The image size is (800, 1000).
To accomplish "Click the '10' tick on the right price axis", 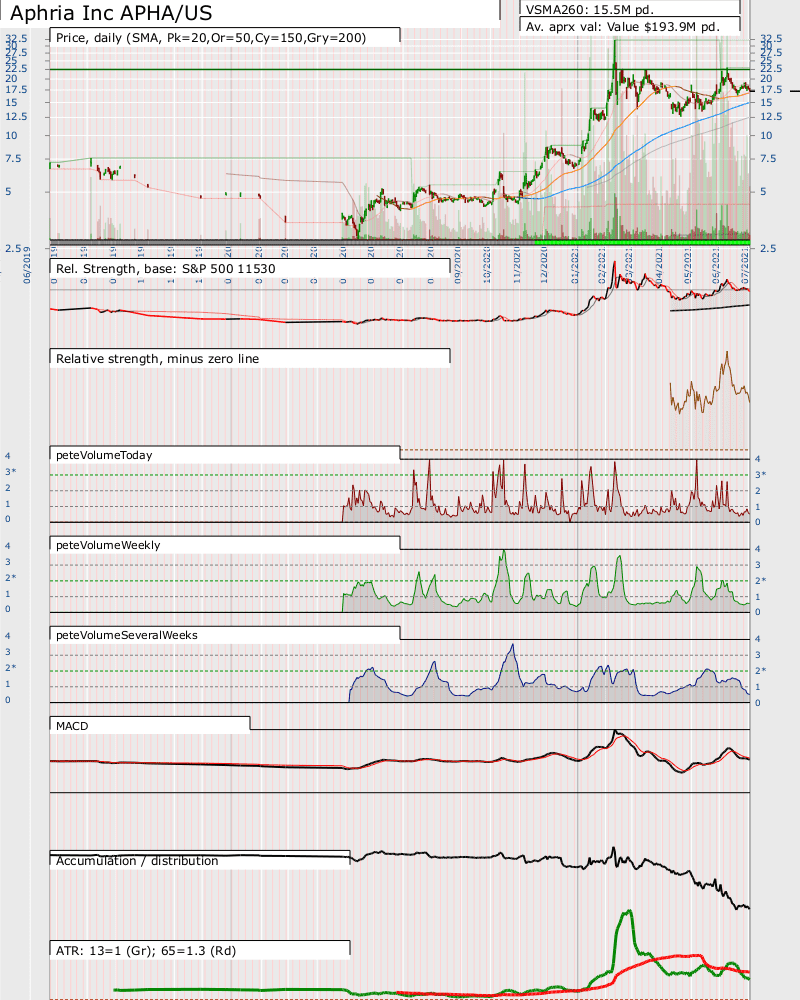I will [x=766, y=135].
